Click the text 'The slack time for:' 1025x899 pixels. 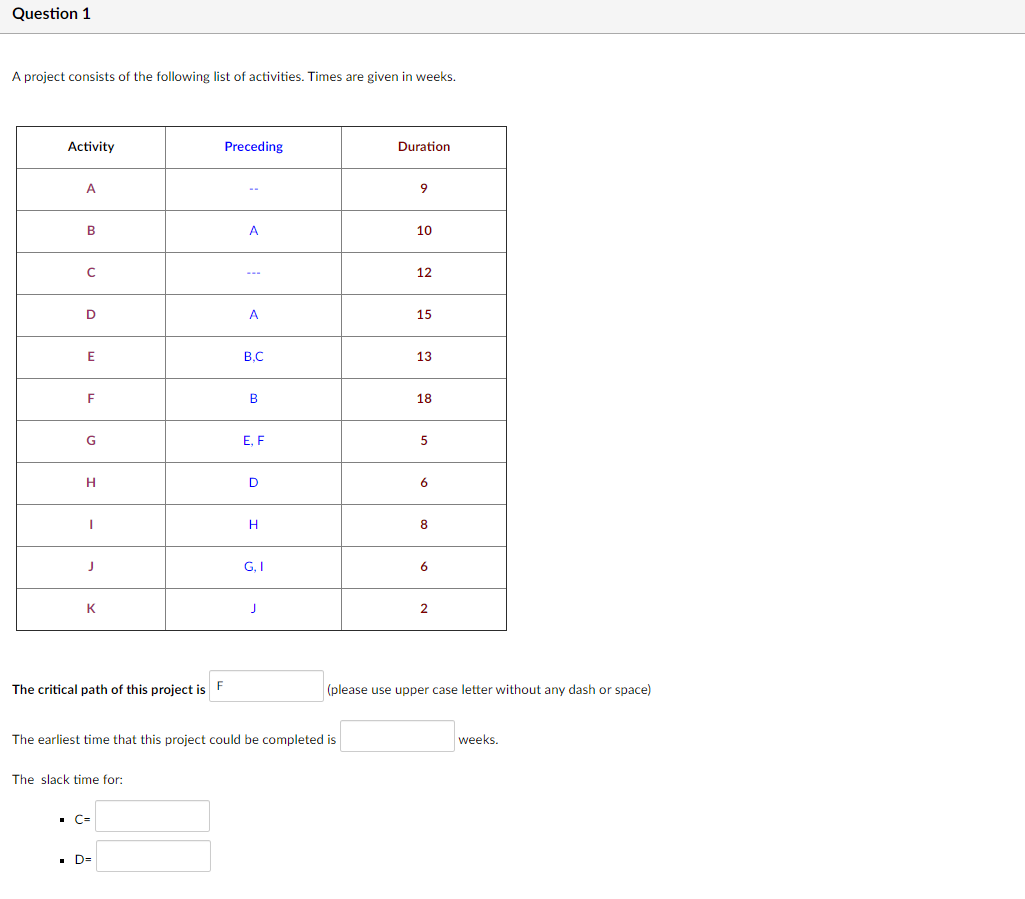64,779
